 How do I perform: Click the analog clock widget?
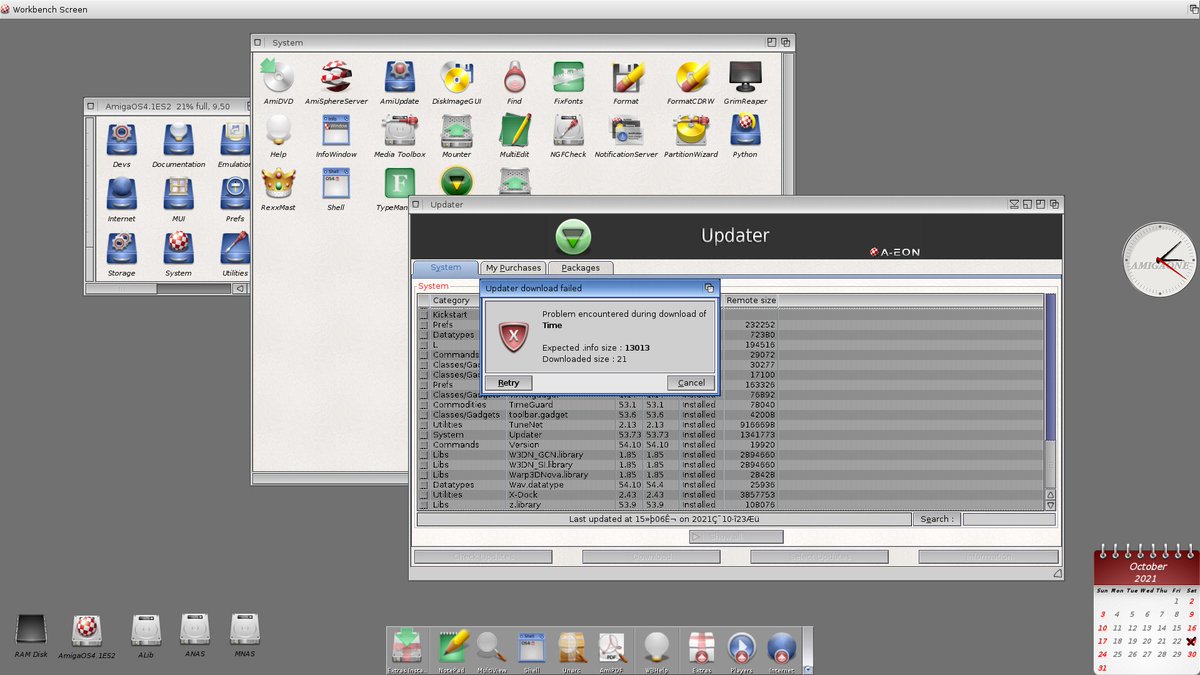(1158, 260)
